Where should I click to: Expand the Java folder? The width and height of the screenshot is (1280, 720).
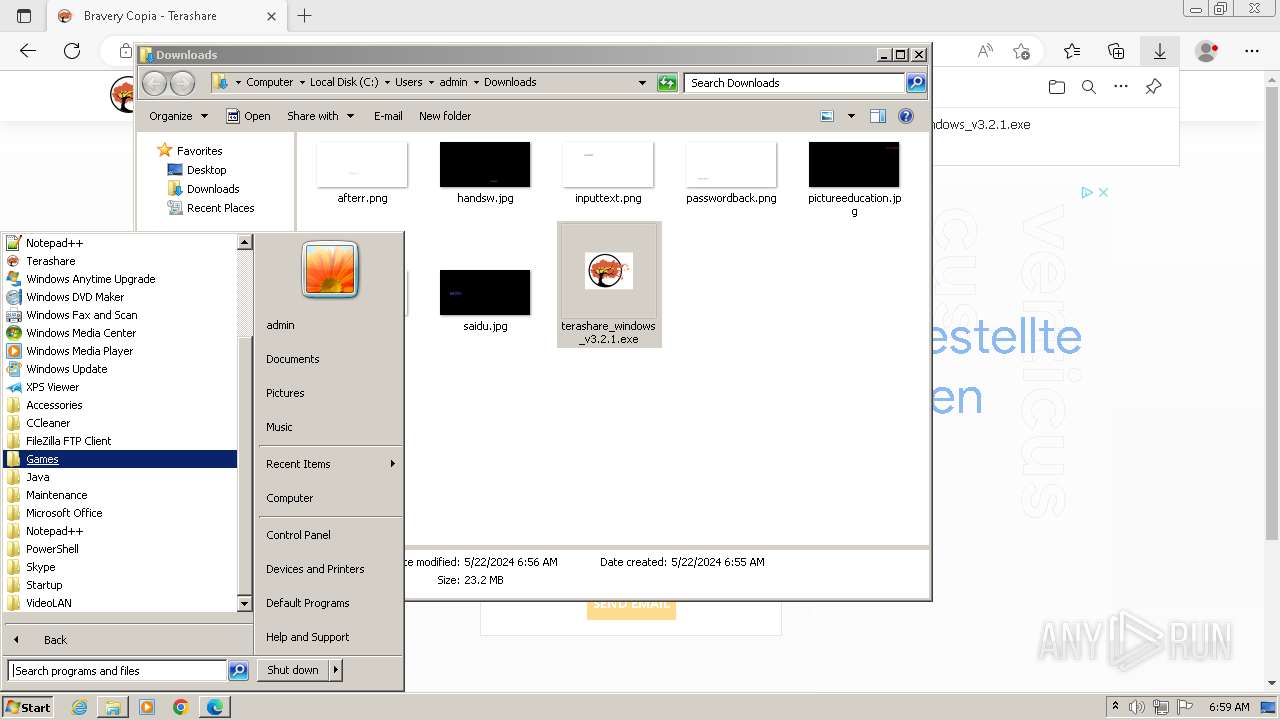click(x=38, y=477)
